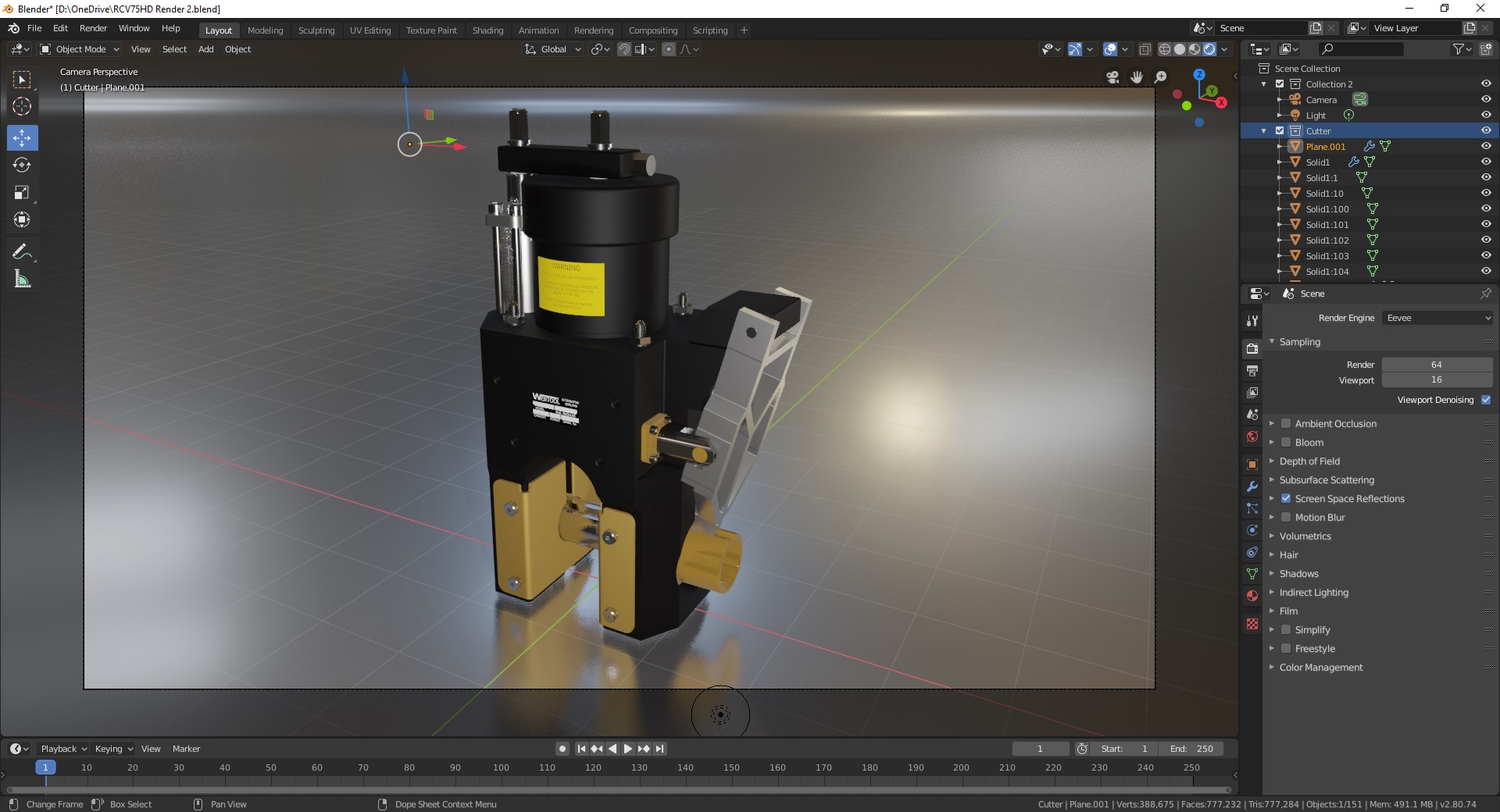Select the Measure tool
1500x812 pixels.
[x=22, y=278]
